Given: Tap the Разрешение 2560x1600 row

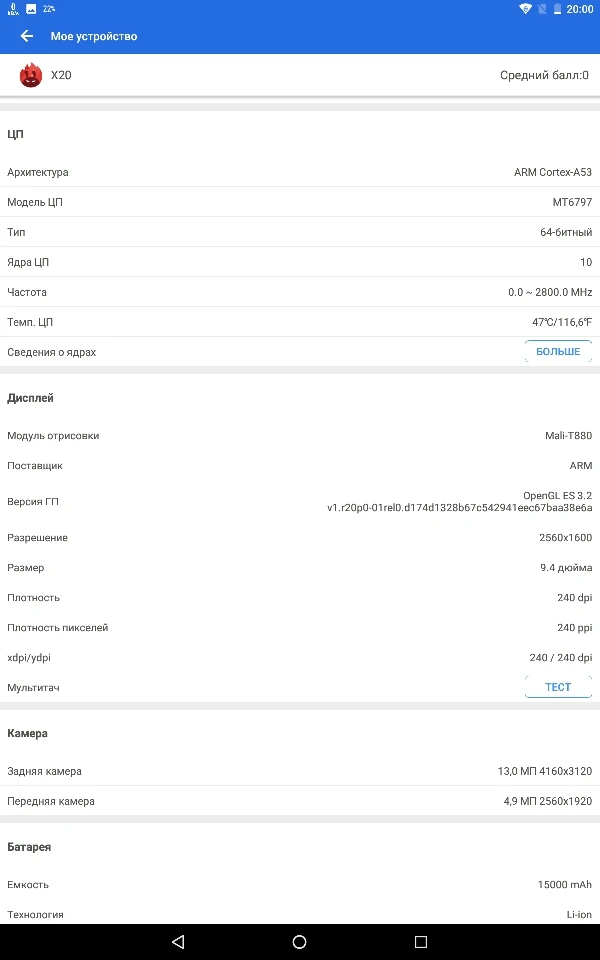Looking at the screenshot, I should [300, 538].
